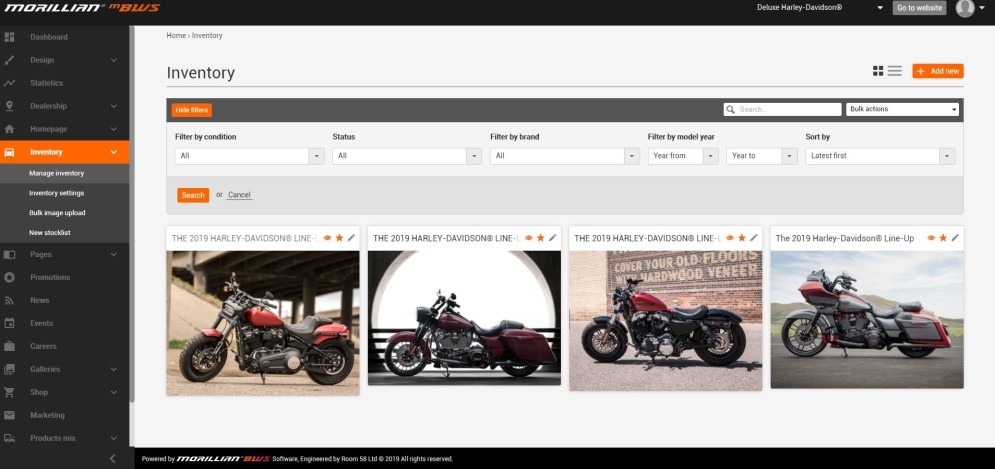
Task: Click the Careers briefcase icon
Action: pyautogui.click(x=10, y=346)
